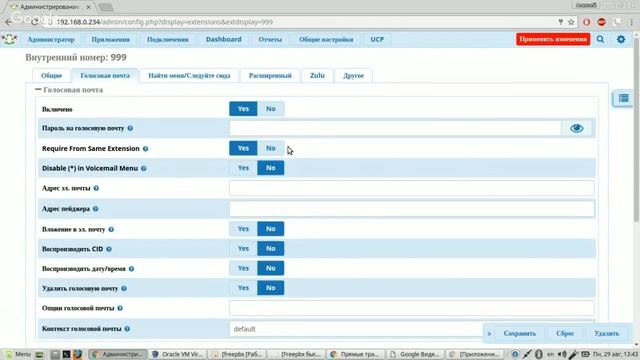Viewport: 640px width, 360px height.
Task: Set Вложение в эл. почту to Yes
Action: click(x=243, y=229)
